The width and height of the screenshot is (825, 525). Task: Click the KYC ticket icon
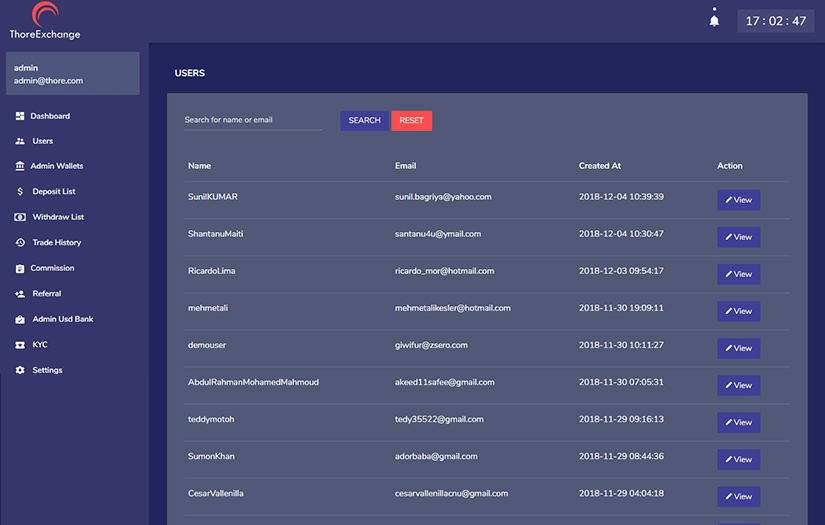click(x=20, y=345)
